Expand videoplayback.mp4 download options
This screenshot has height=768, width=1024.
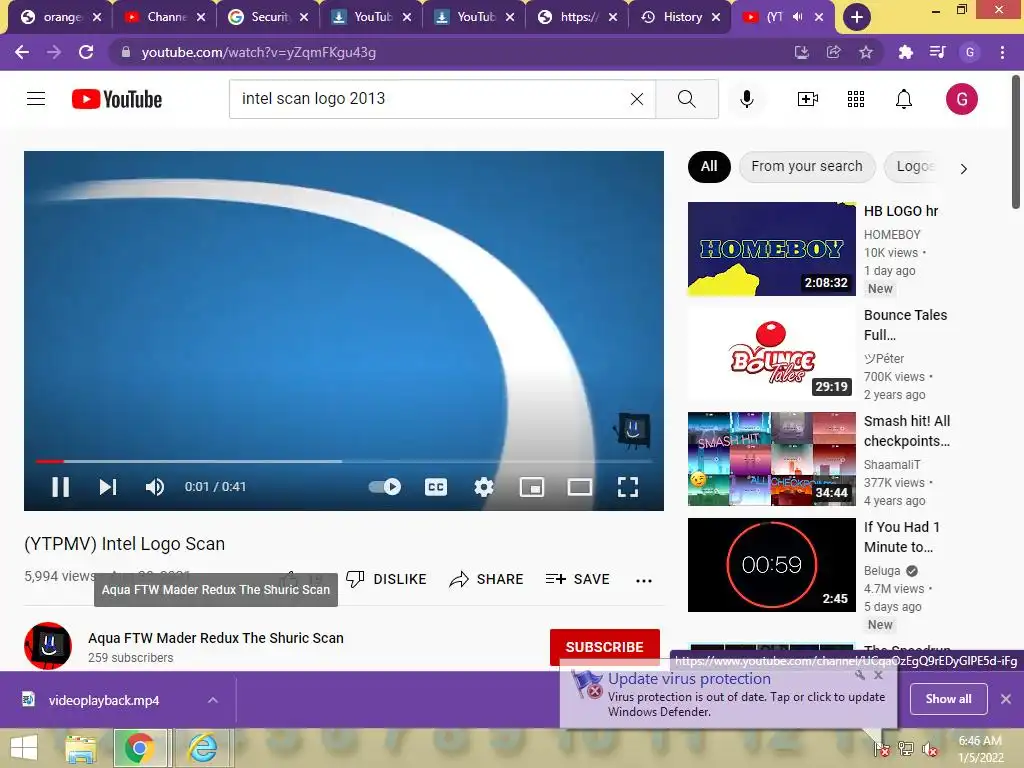(212, 700)
